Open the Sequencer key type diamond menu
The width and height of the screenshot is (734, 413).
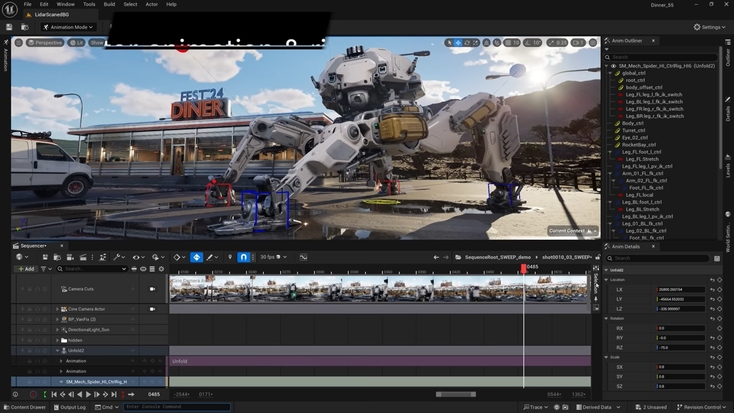179,257
